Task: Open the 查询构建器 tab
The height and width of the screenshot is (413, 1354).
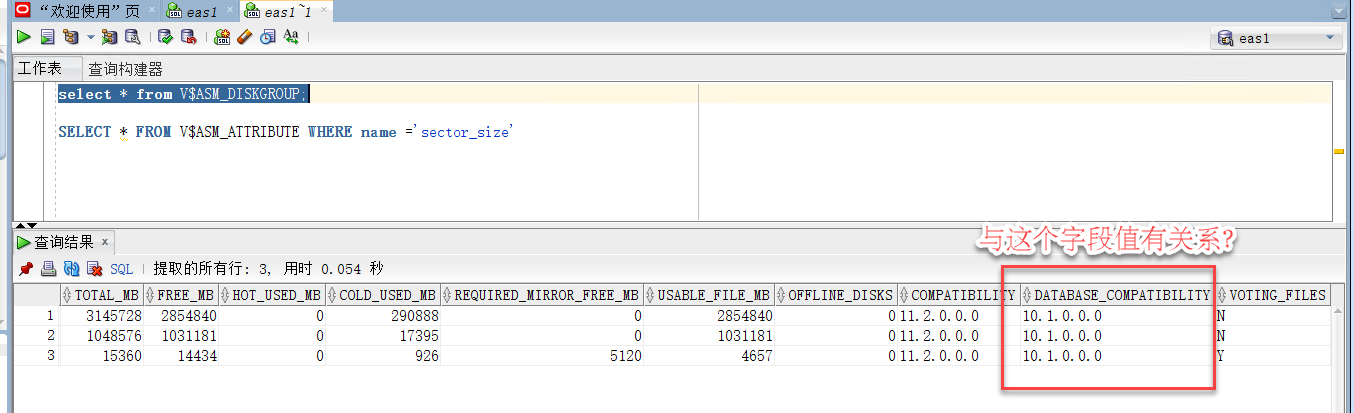Action: (x=125, y=69)
